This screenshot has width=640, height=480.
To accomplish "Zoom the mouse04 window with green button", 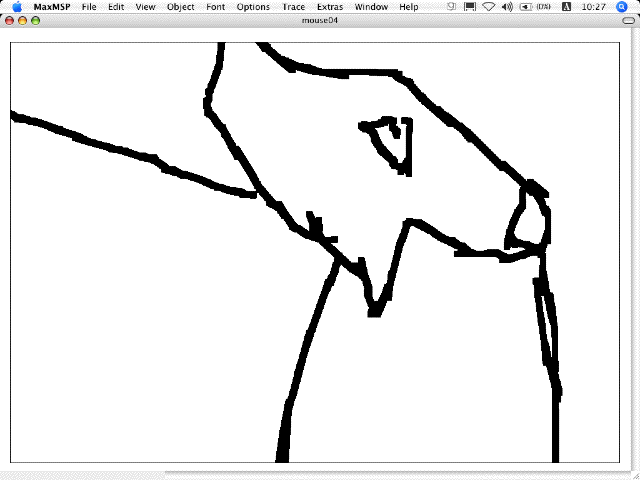I will coord(36,20).
